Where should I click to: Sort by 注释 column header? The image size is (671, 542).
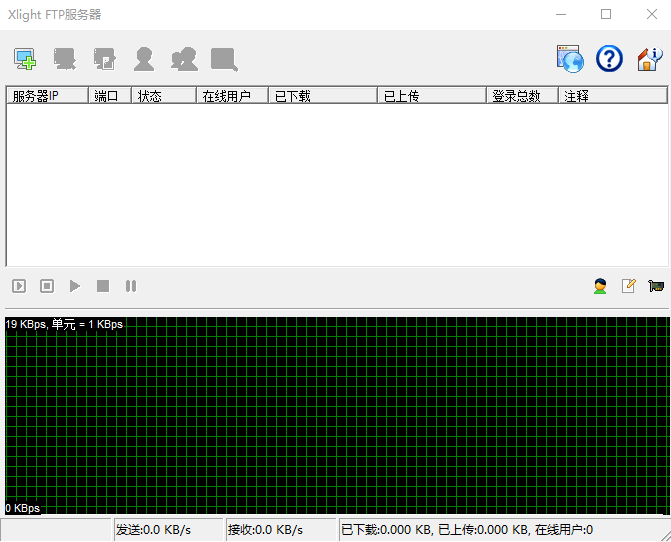[x=613, y=95]
